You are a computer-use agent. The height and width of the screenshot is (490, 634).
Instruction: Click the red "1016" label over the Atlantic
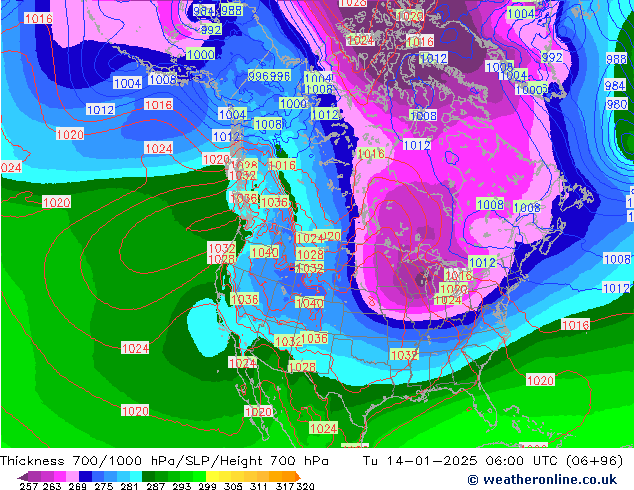tap(575, 325)
